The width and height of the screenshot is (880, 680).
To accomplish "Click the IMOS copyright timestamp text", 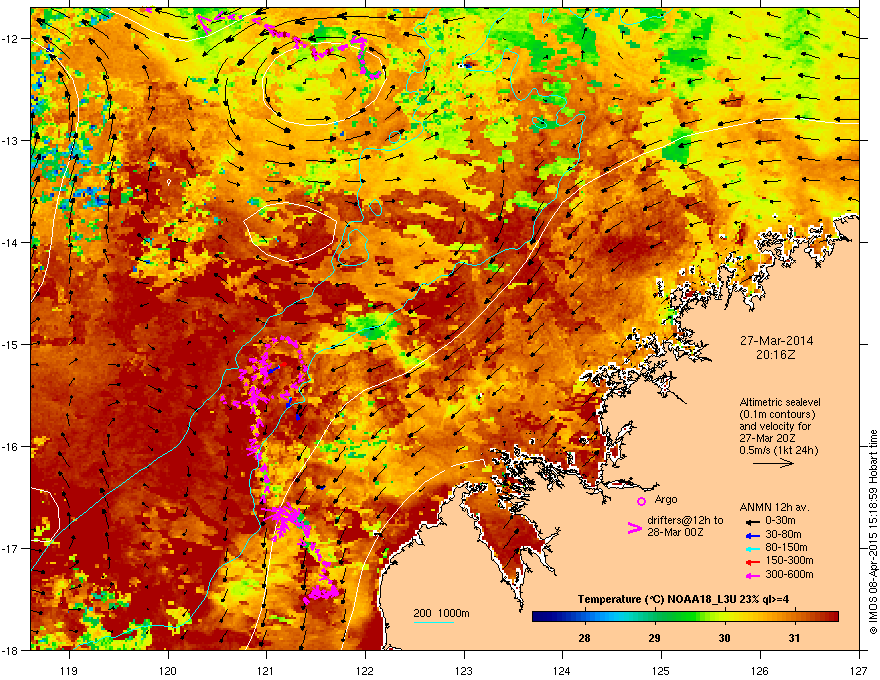I will [x=873, y=532].
